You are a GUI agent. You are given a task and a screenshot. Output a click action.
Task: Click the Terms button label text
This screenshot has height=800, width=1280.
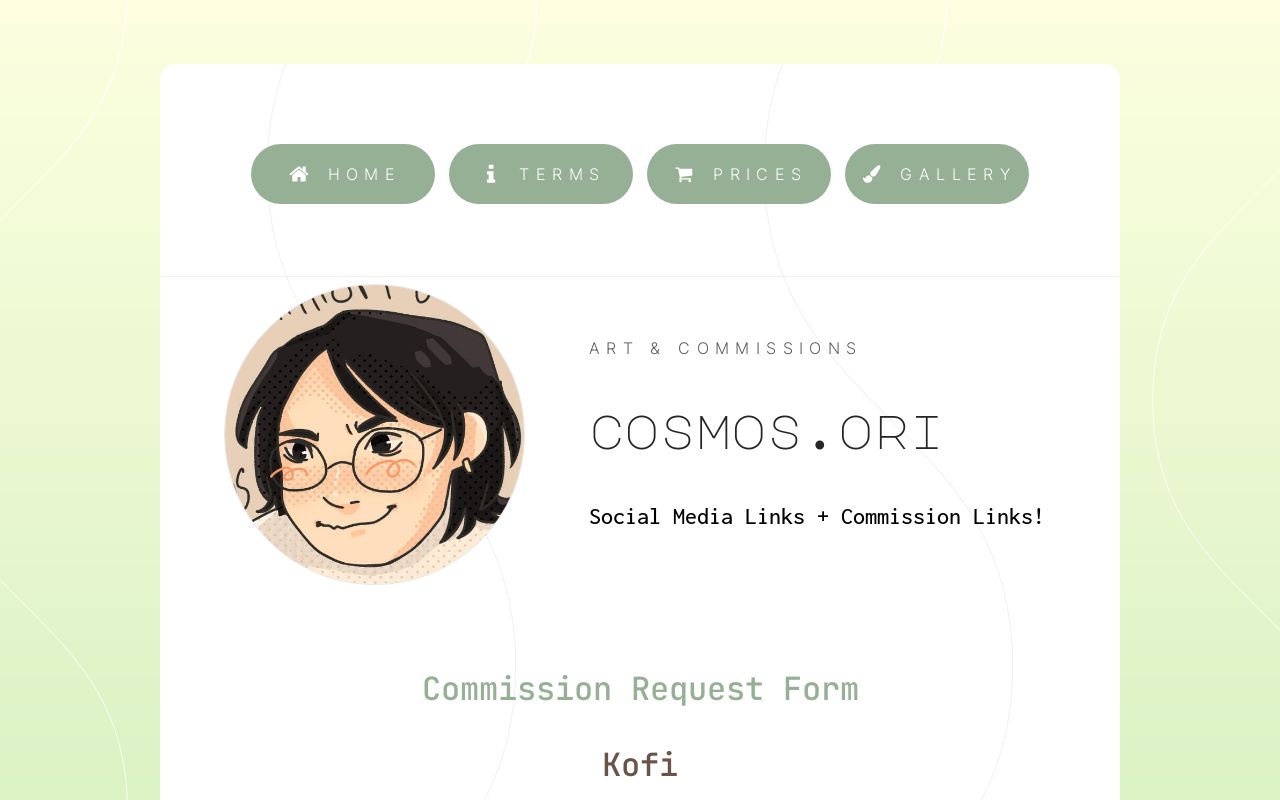point(562,174)
